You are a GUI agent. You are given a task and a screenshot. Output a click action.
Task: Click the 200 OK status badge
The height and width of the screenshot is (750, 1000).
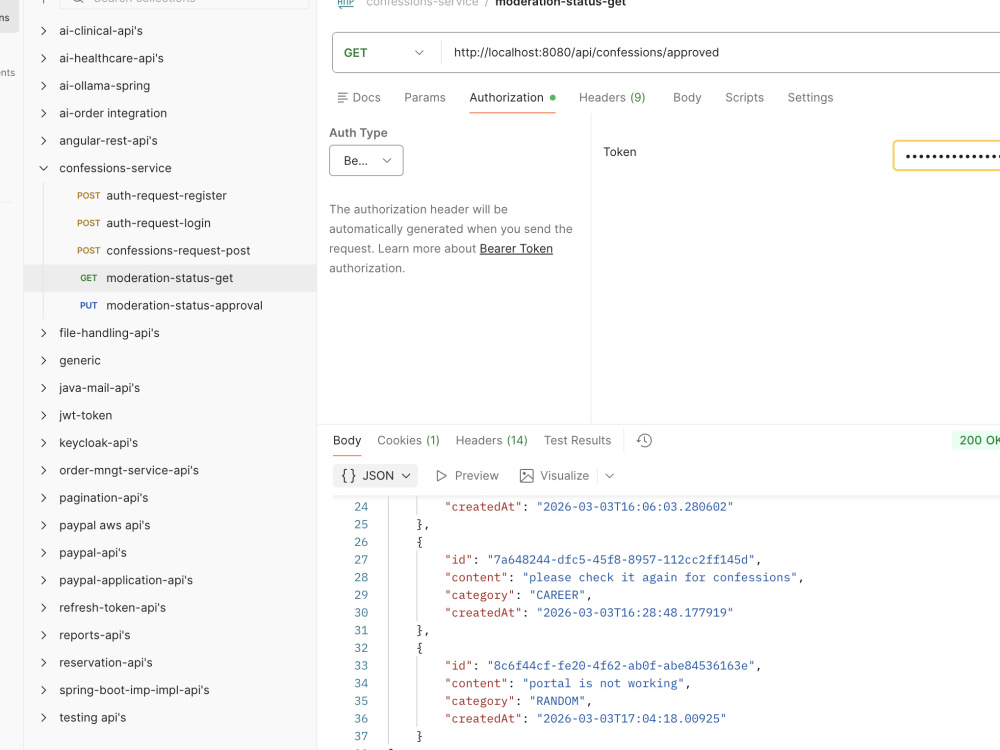pos(977,441)
